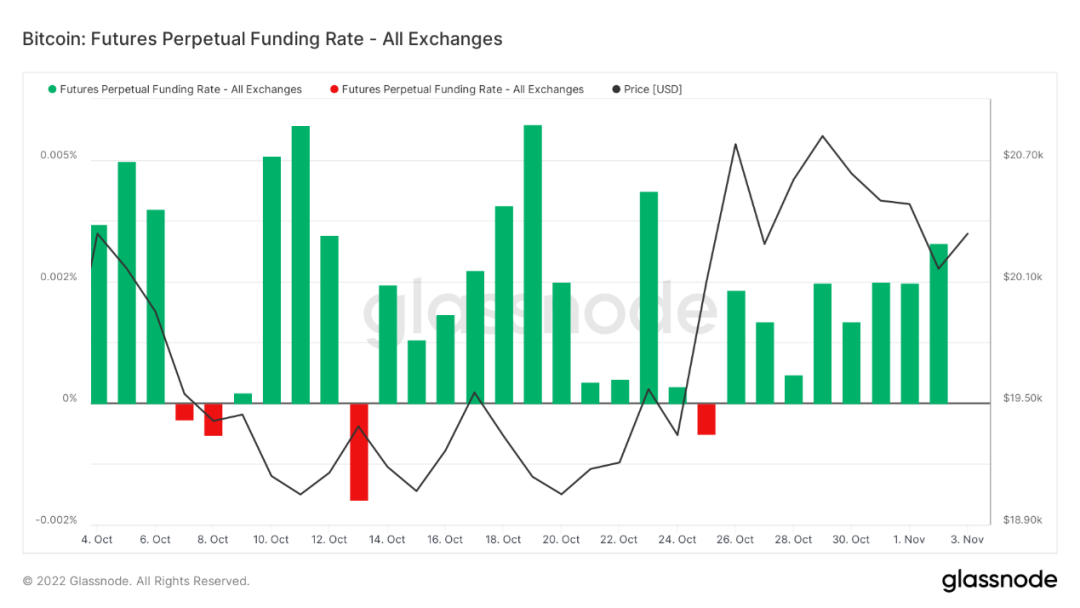Hide the Price [USD] series via its legend label
This screenshot has width=1080, height=608.
(652, 89)
